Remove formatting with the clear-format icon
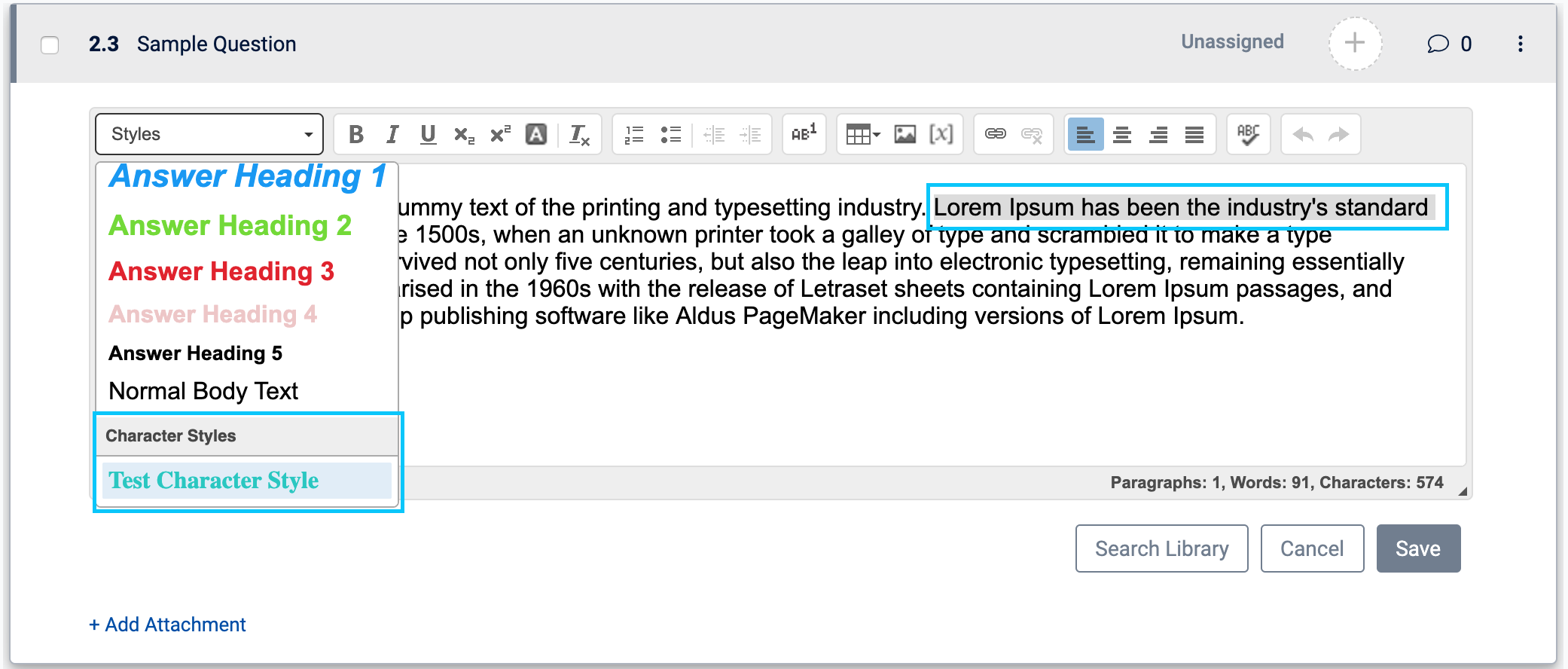1568x669 pixels. pyautogui.click(x=579, y=134)
